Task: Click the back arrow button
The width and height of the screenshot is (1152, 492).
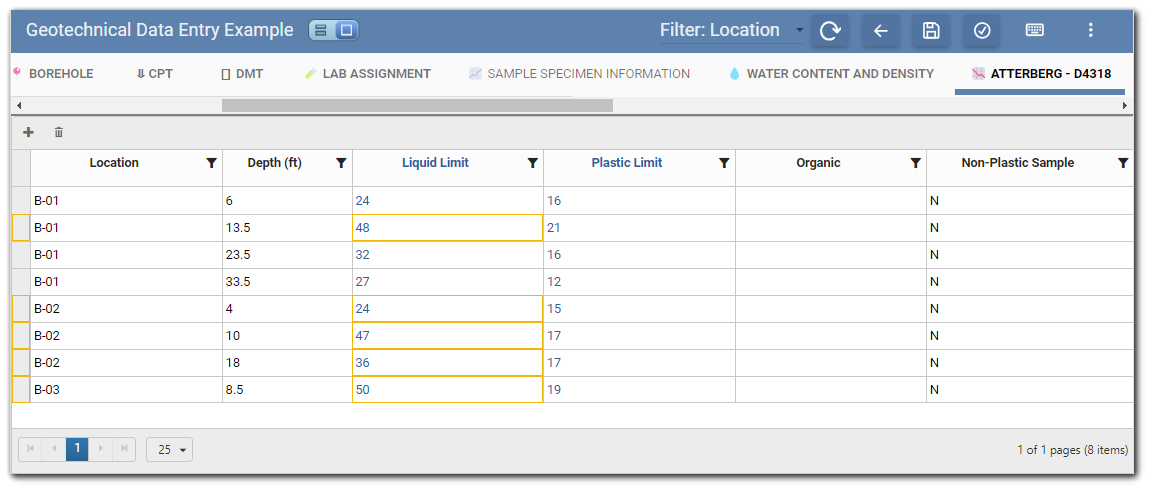Action: (x=880, y=31)
